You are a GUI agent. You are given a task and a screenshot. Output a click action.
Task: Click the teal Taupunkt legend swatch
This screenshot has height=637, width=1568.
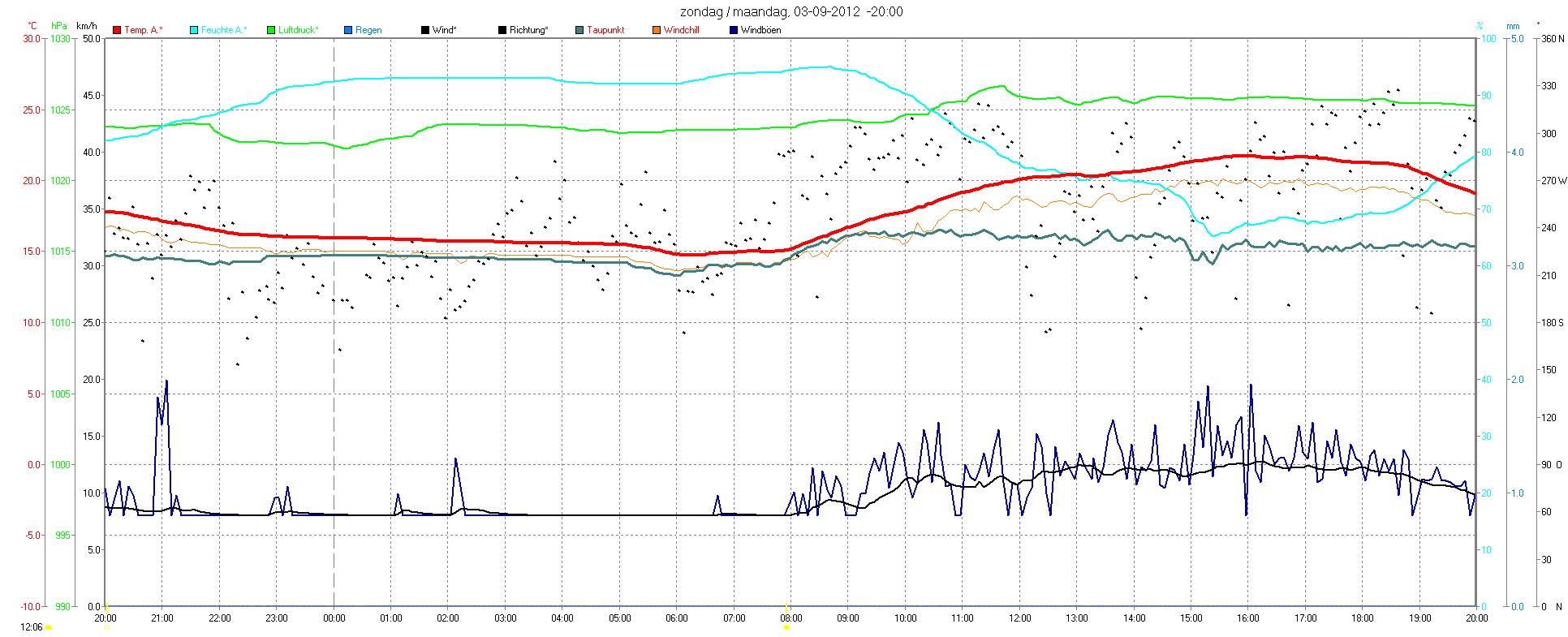point(579,30)
